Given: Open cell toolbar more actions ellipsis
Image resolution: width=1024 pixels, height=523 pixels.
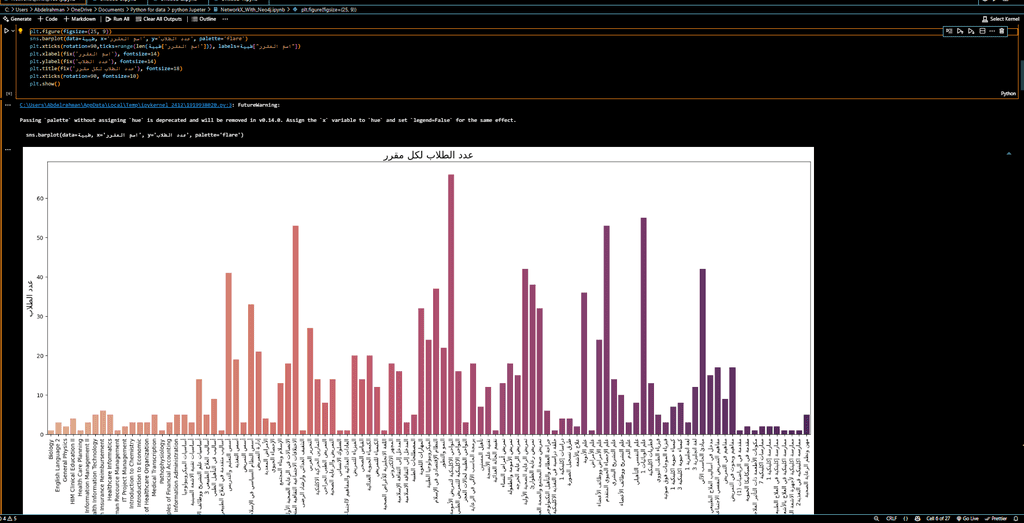Looking at the screenshot, I should tap(992, 31).
